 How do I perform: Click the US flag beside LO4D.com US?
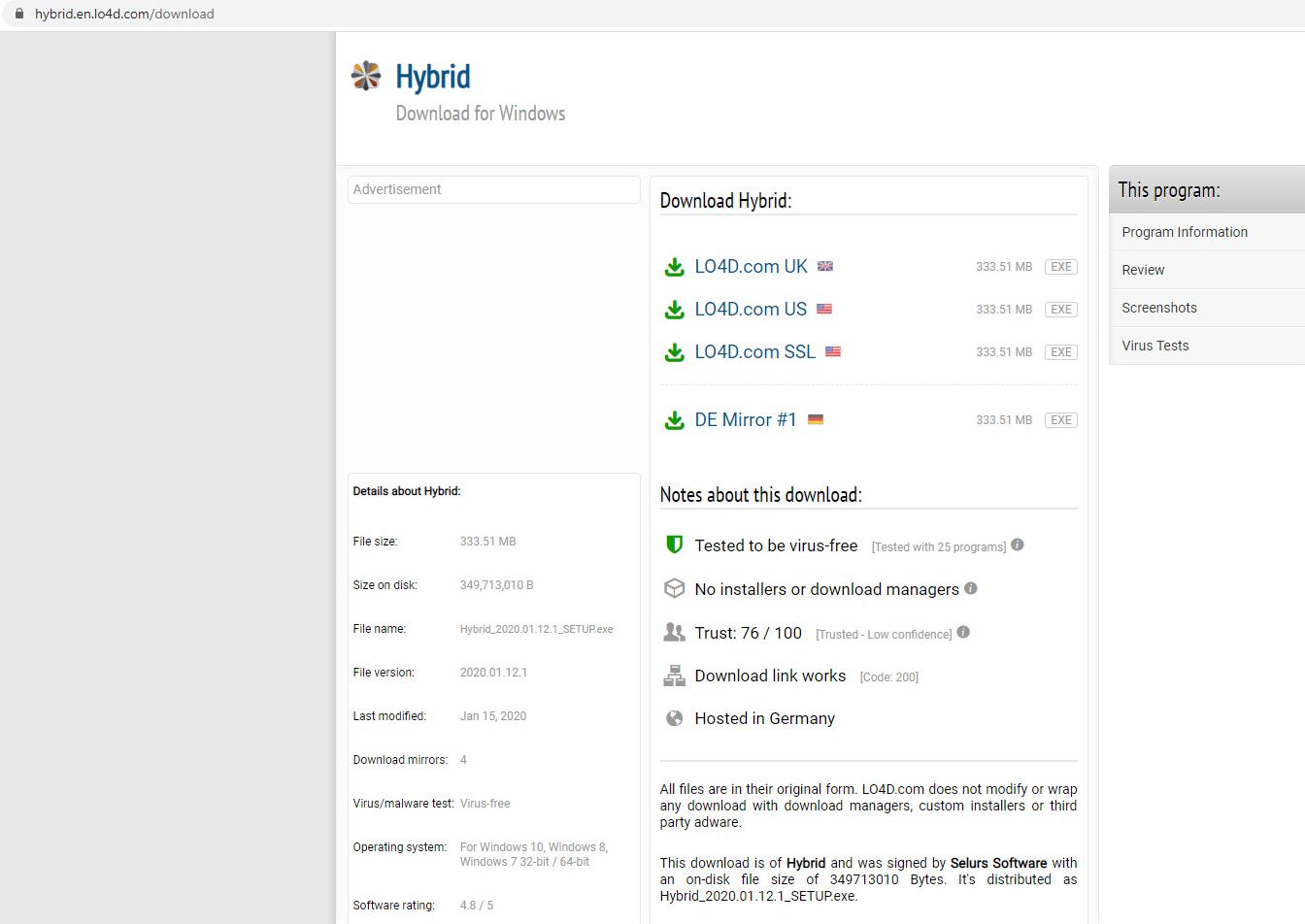[824, 309]
